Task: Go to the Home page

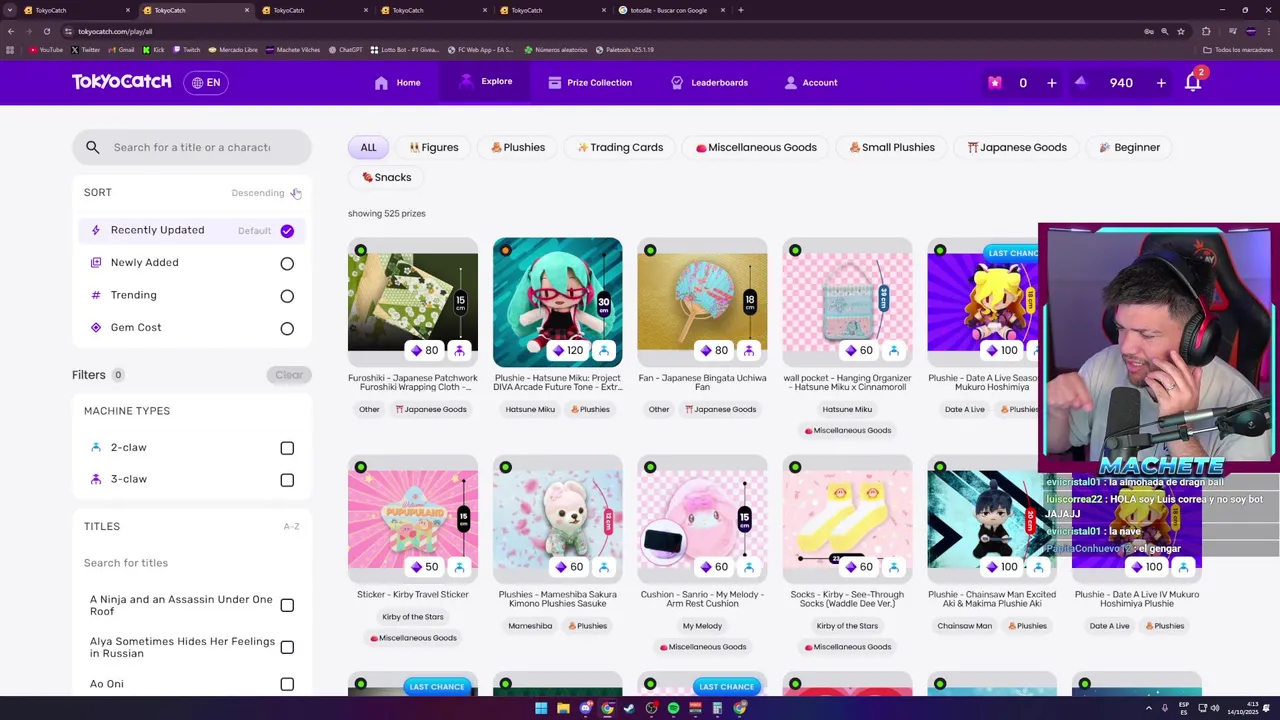Action: (397, 83)
